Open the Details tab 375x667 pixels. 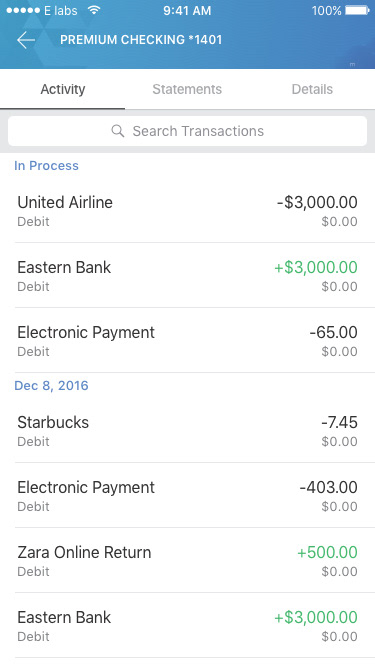312,89
